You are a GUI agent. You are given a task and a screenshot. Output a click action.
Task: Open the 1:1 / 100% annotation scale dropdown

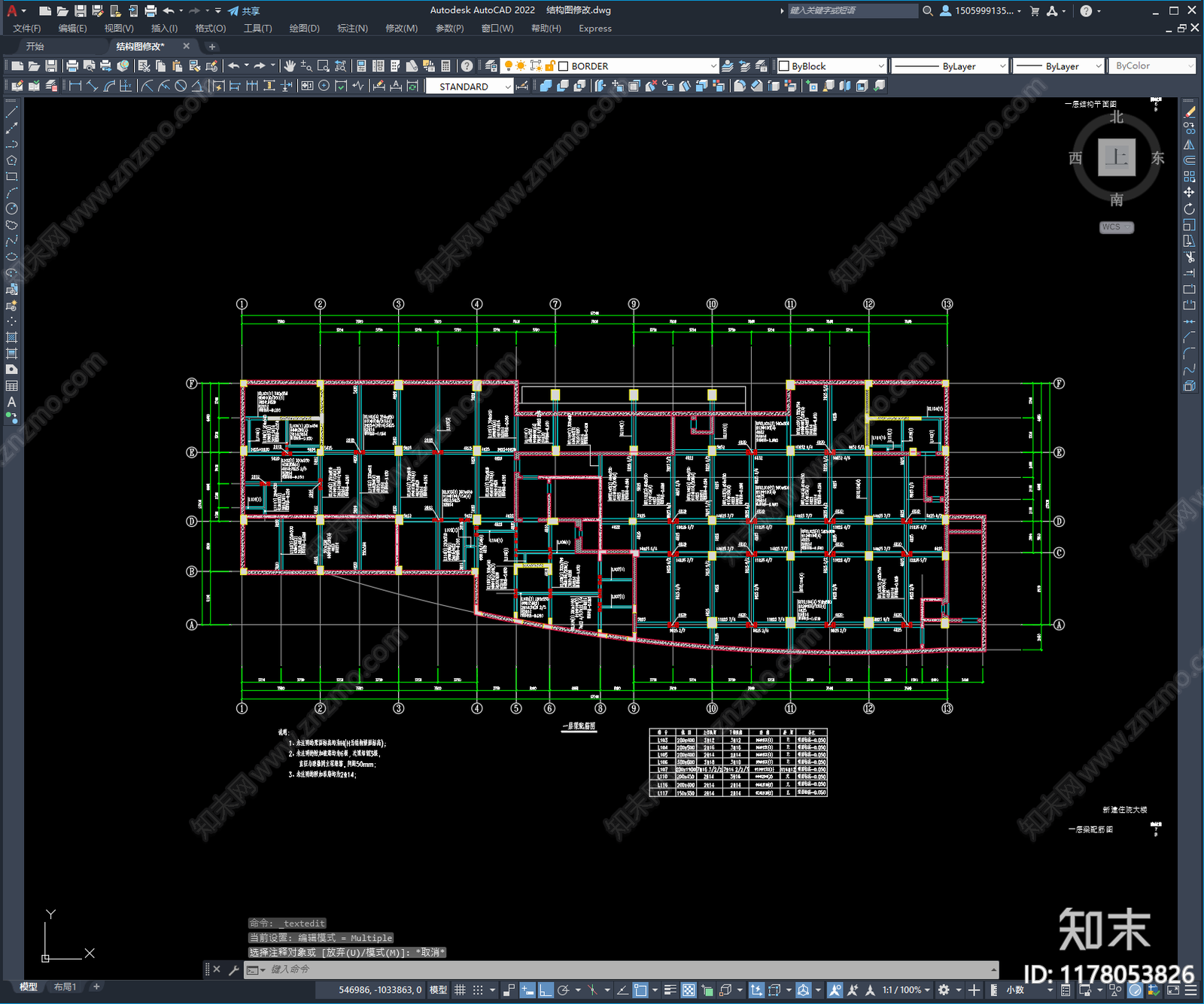click(x=906, y=990)
